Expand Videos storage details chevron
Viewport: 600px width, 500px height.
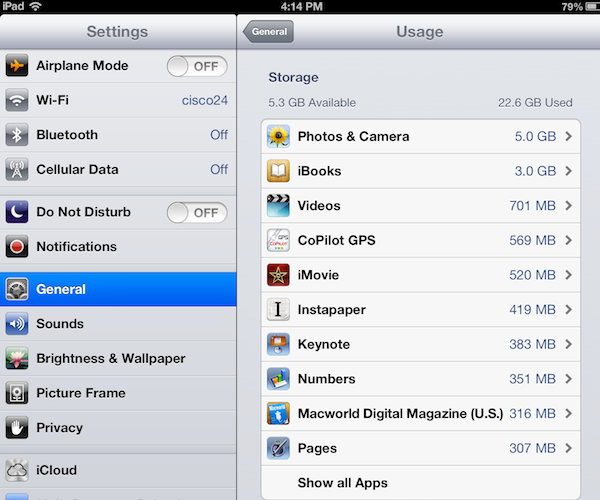569,205
